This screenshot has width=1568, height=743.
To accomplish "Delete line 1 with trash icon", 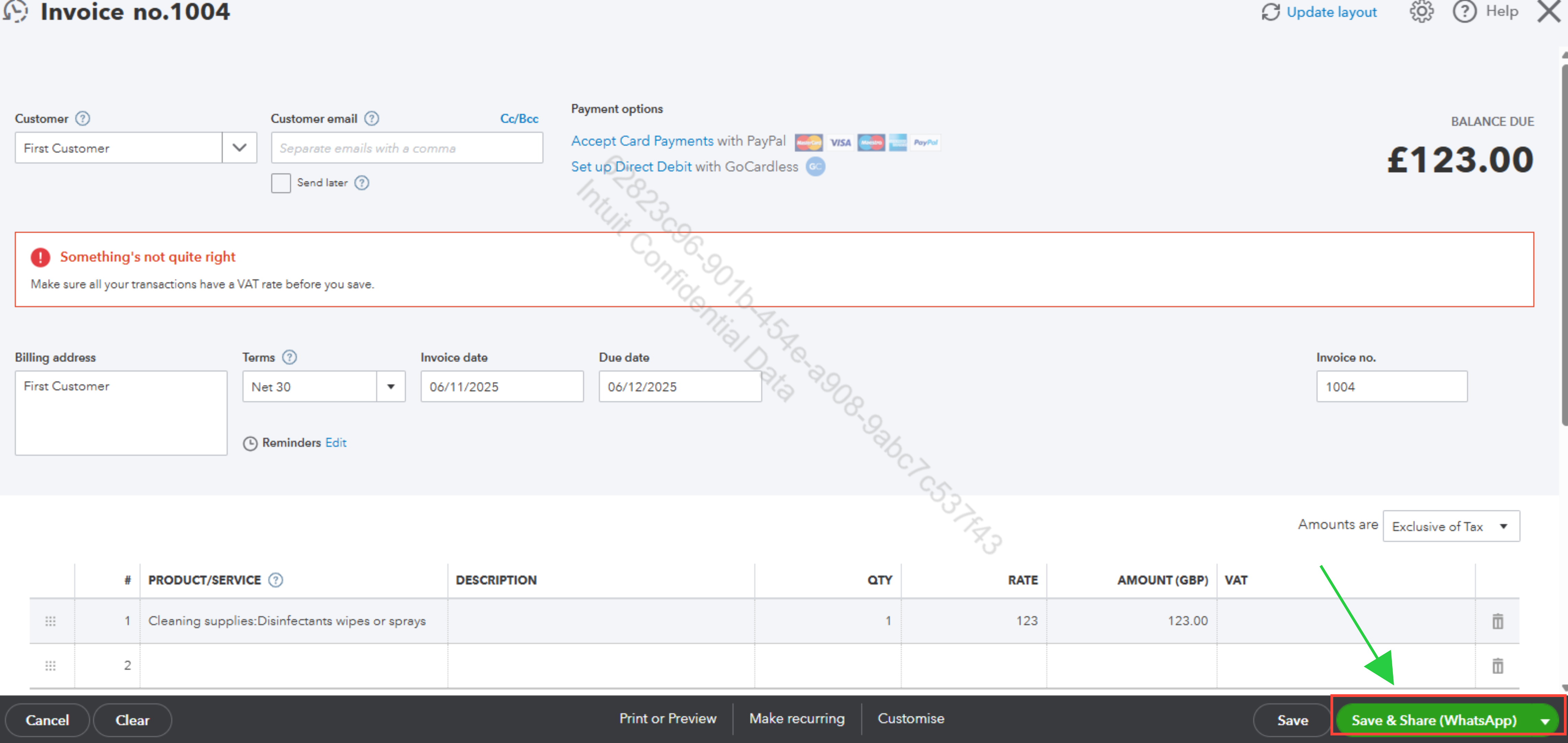I will [1497, 621].
